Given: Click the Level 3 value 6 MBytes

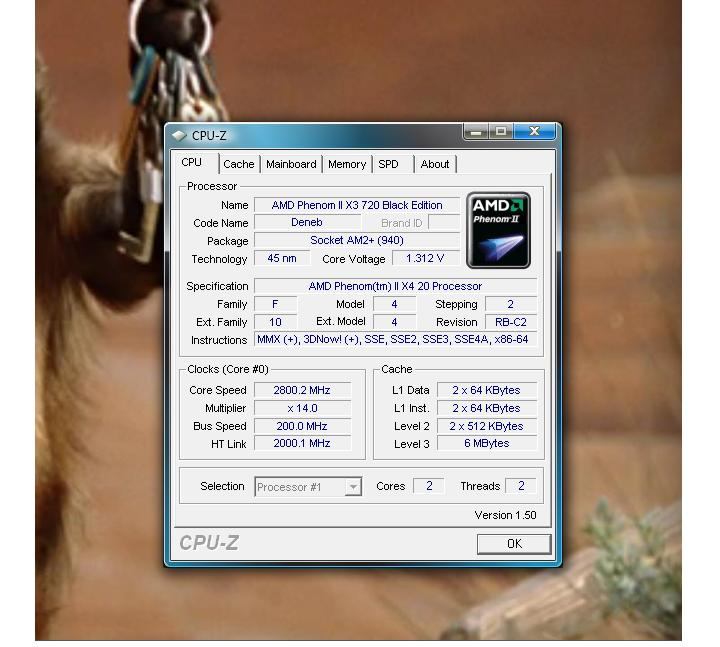Looking at the screenshot, I should tap(487, 443).
